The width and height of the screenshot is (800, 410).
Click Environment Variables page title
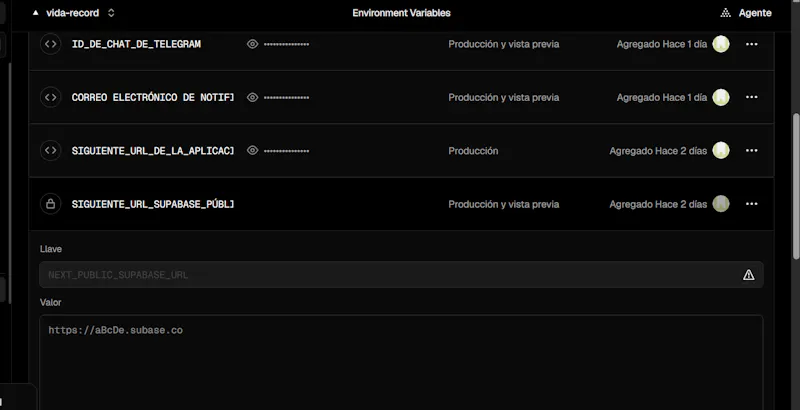click(402, 13)
